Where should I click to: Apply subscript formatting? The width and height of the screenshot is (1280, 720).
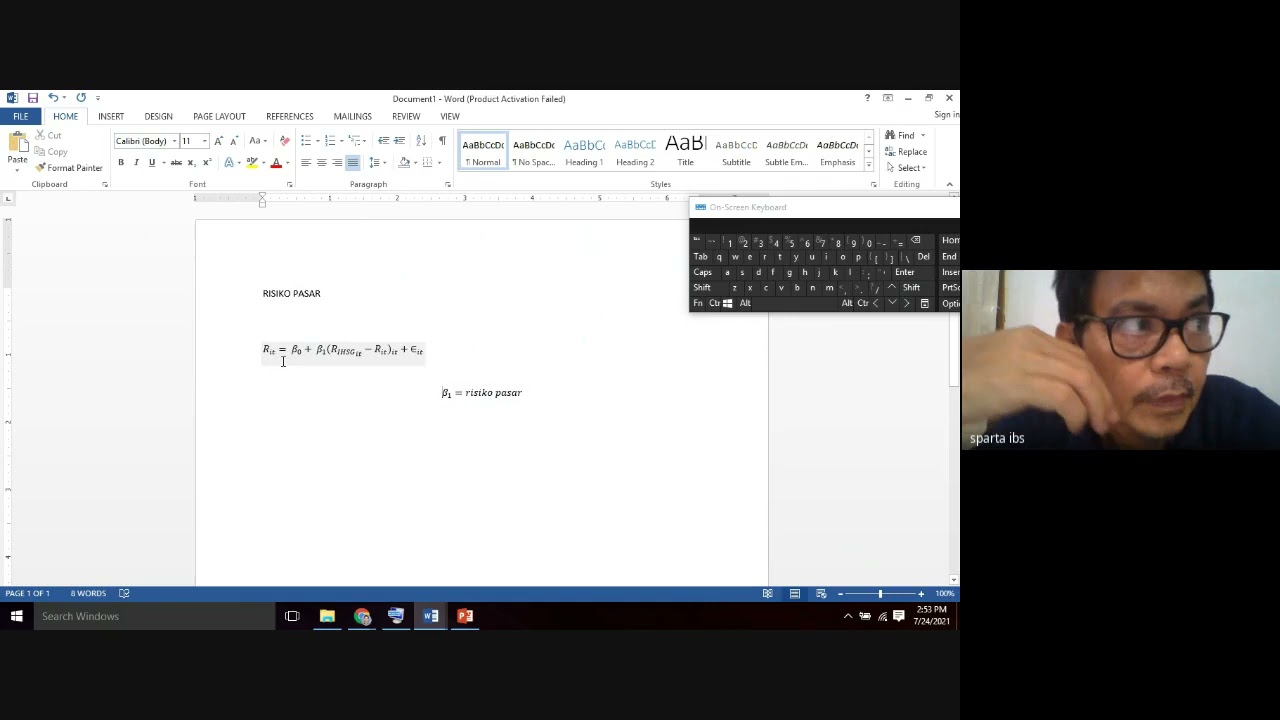[191, 163]
